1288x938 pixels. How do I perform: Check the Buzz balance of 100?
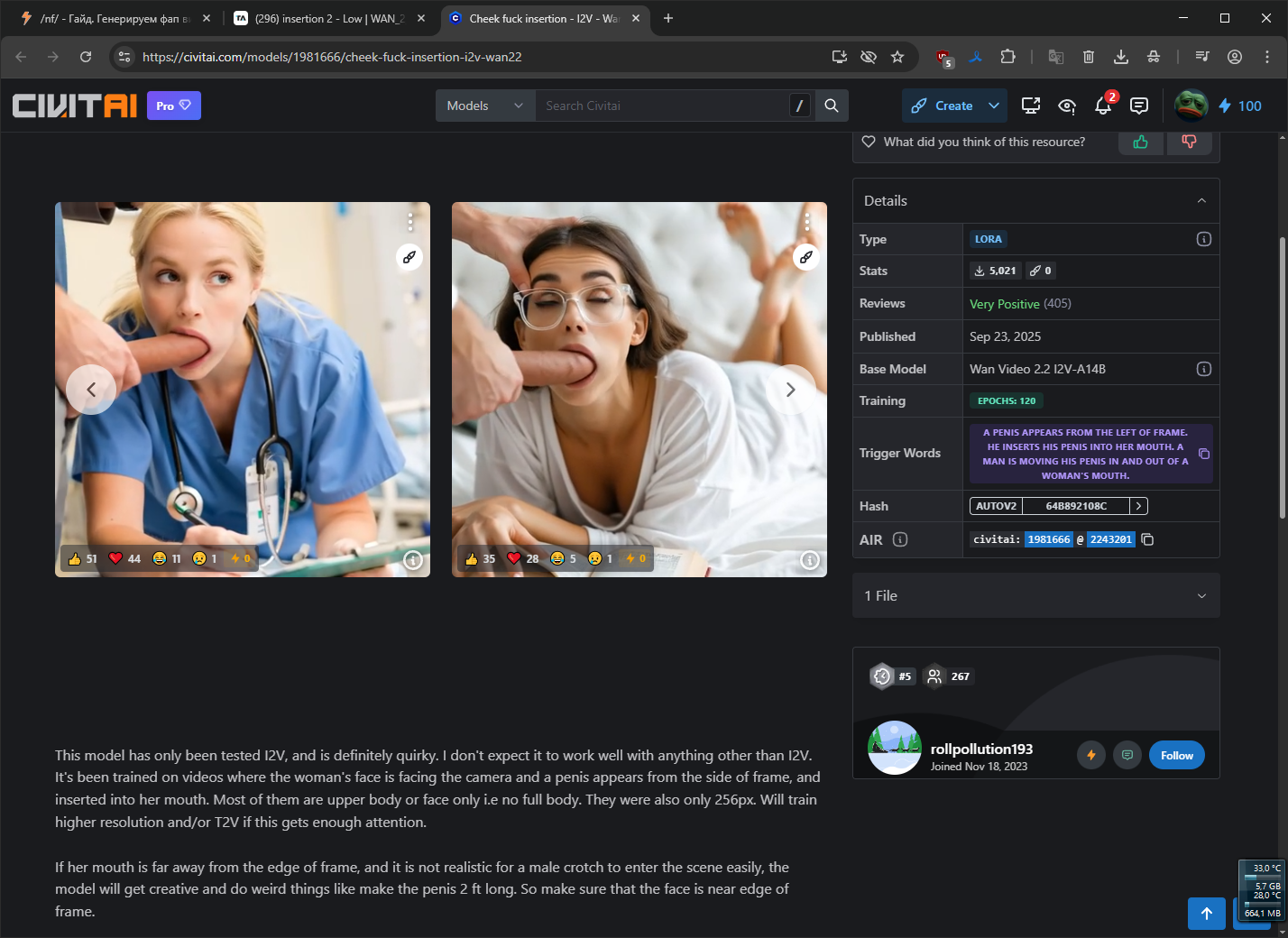click(x=1240, y=106)
